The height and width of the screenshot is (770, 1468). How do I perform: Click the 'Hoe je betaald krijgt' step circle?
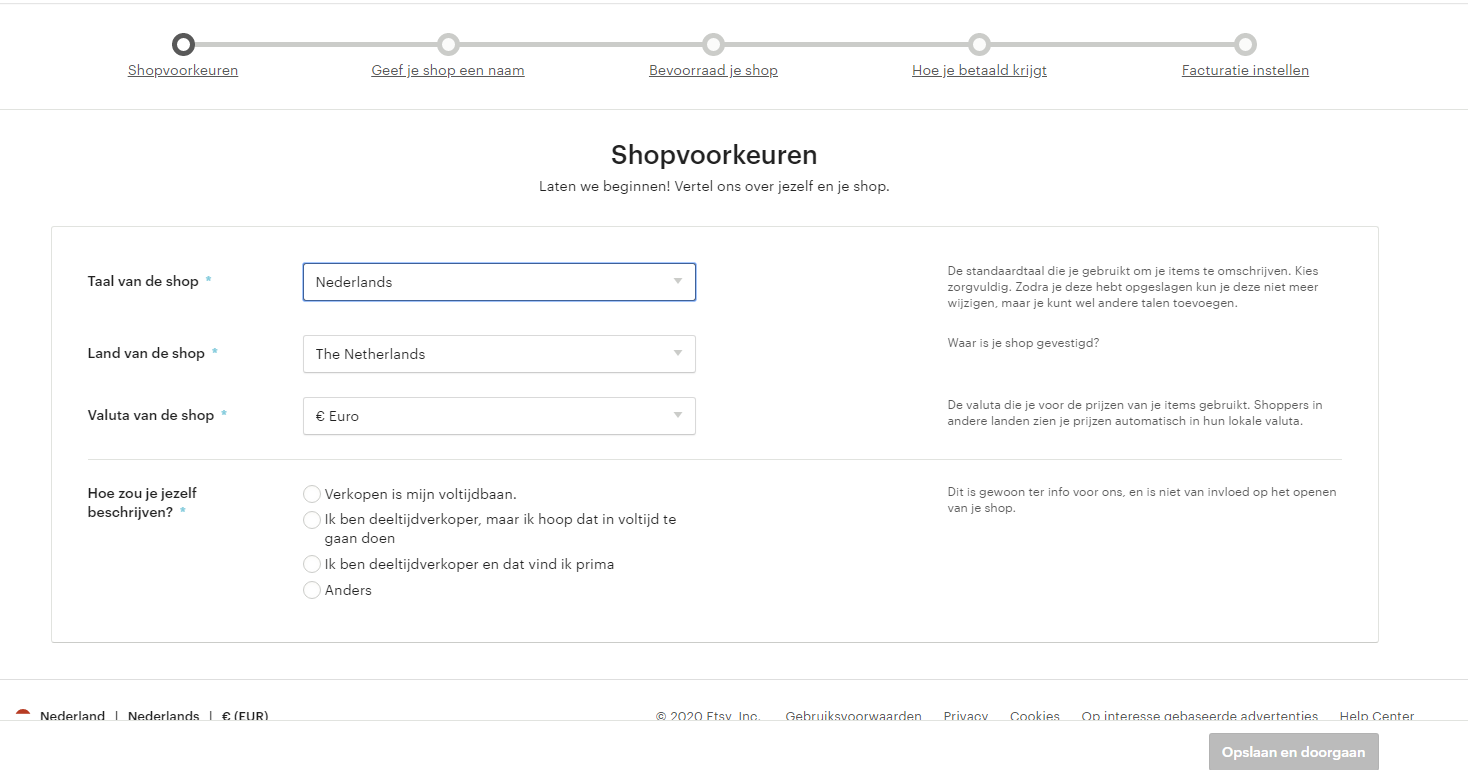[x=979, y=44]
